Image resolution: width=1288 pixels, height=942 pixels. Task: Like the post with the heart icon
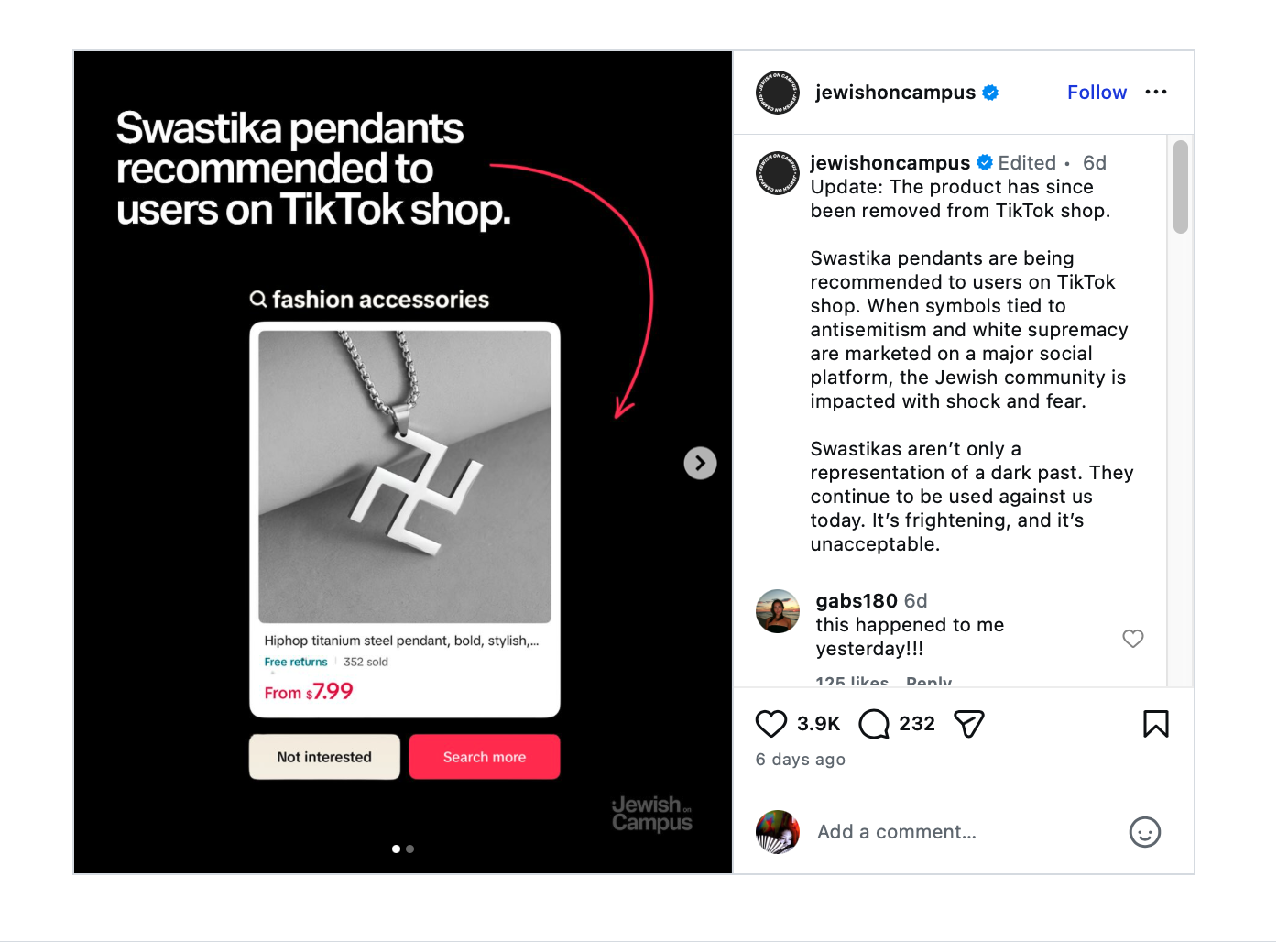tap(771, 724)
